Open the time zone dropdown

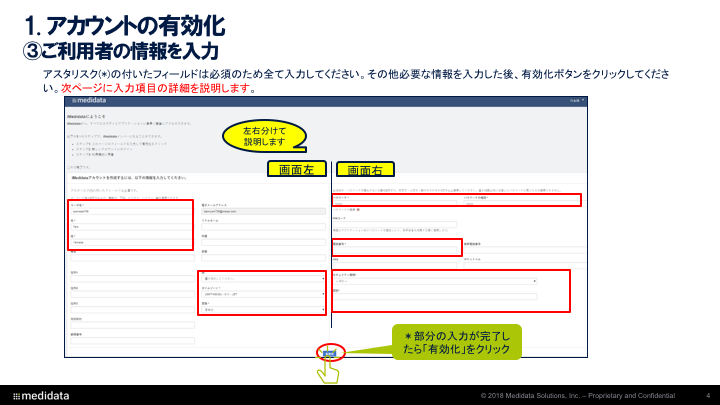[262, 294]
